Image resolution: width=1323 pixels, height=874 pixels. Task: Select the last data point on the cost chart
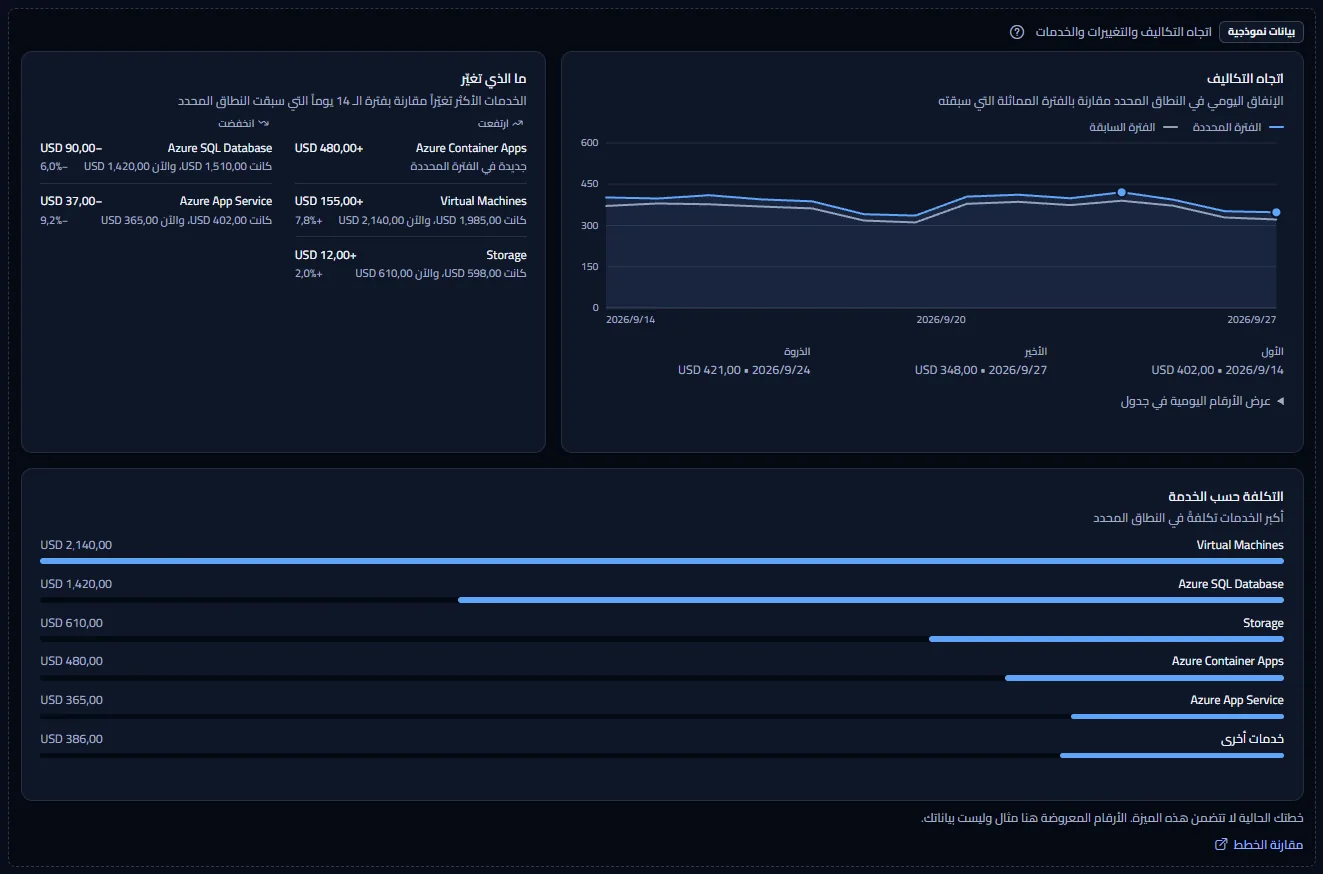(1276, 212)
